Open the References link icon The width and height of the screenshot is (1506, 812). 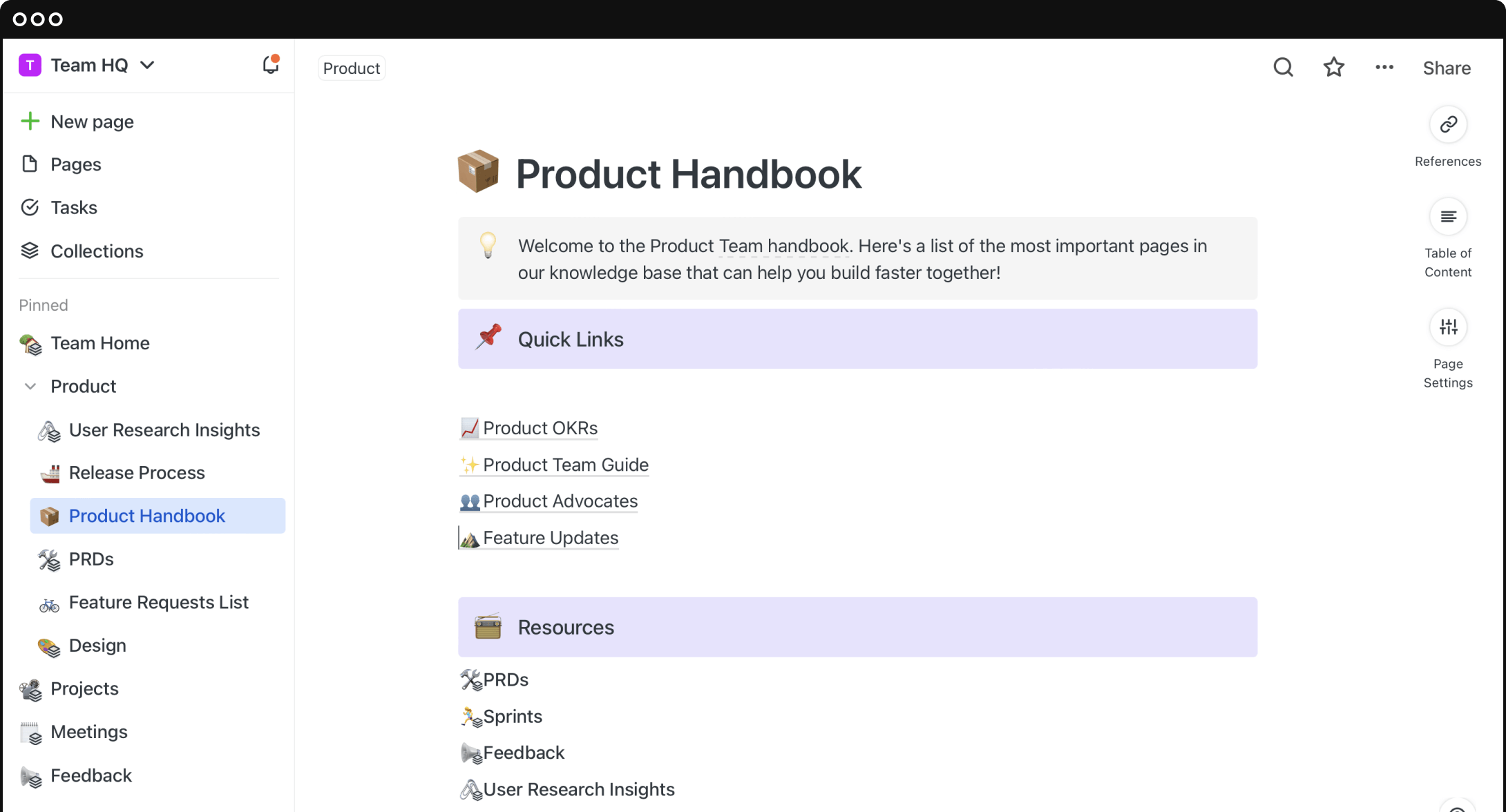(x=1448, y=124)
